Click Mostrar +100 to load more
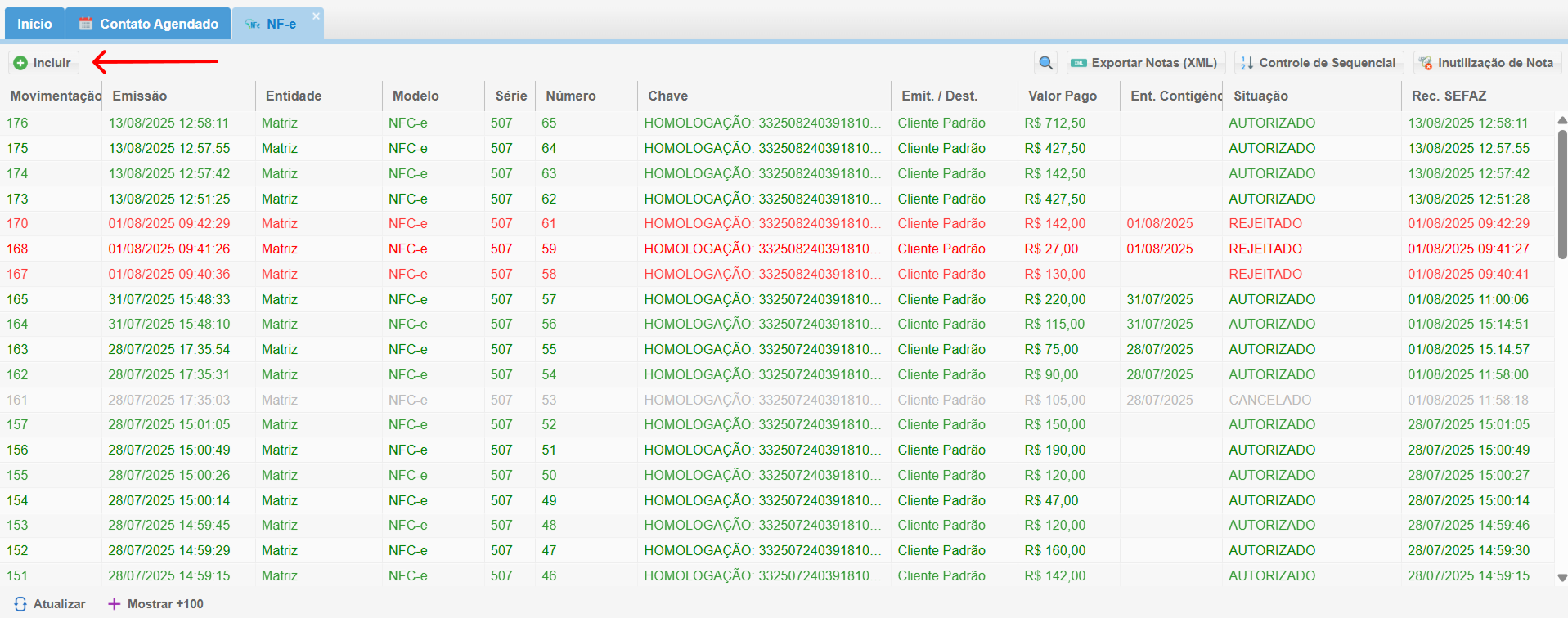The image size is (1568, 618). tap(156, 604)
